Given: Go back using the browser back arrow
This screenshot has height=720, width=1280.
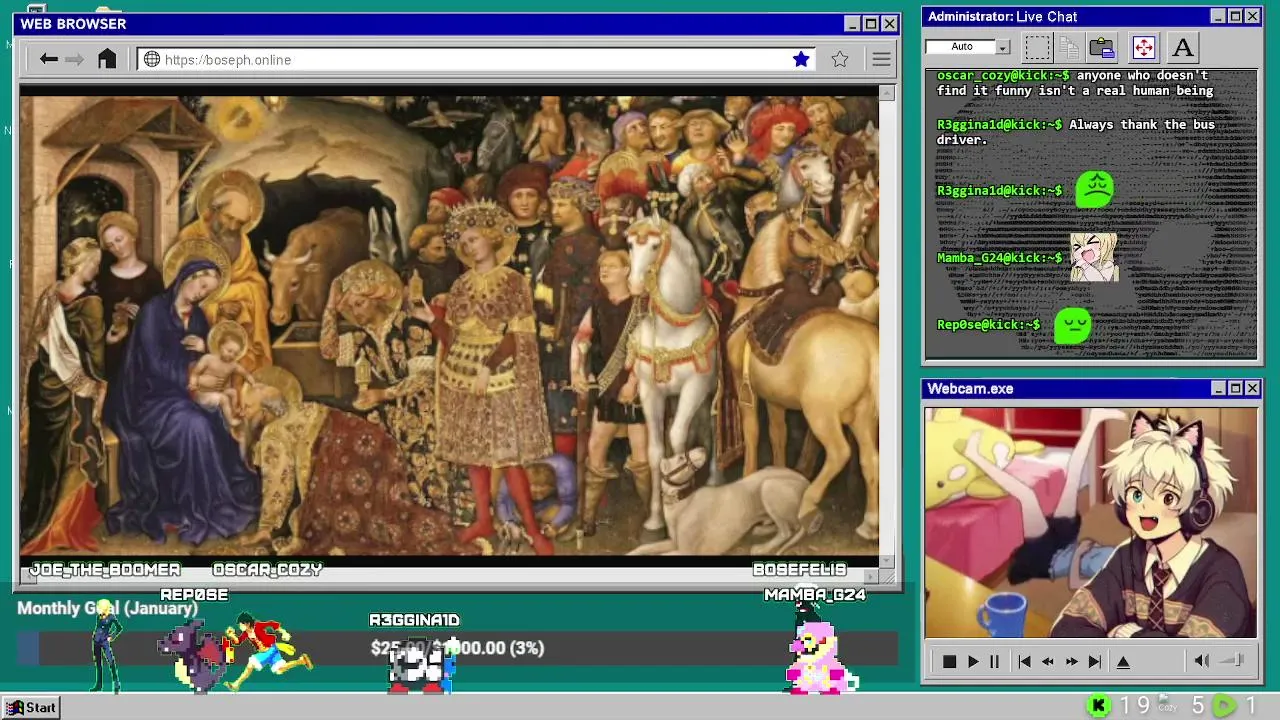Looking at the screenshot, I should (x=48, y=59).
